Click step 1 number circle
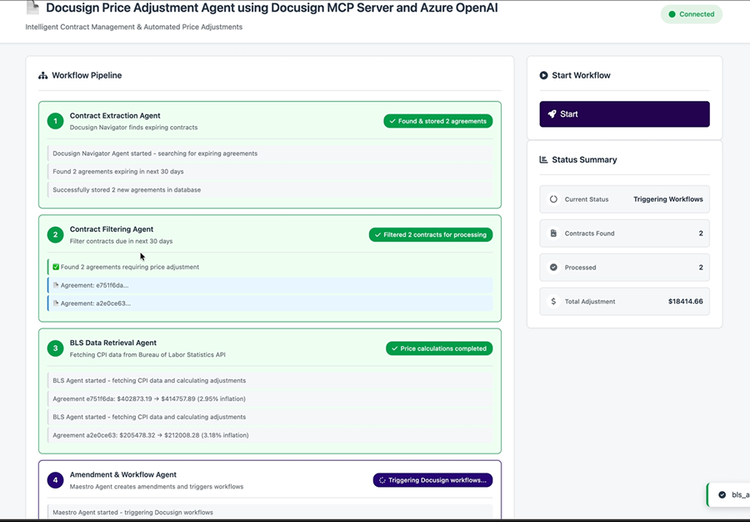Image resolution: width=750 pixels, height=522 pixels. [55, 121]
